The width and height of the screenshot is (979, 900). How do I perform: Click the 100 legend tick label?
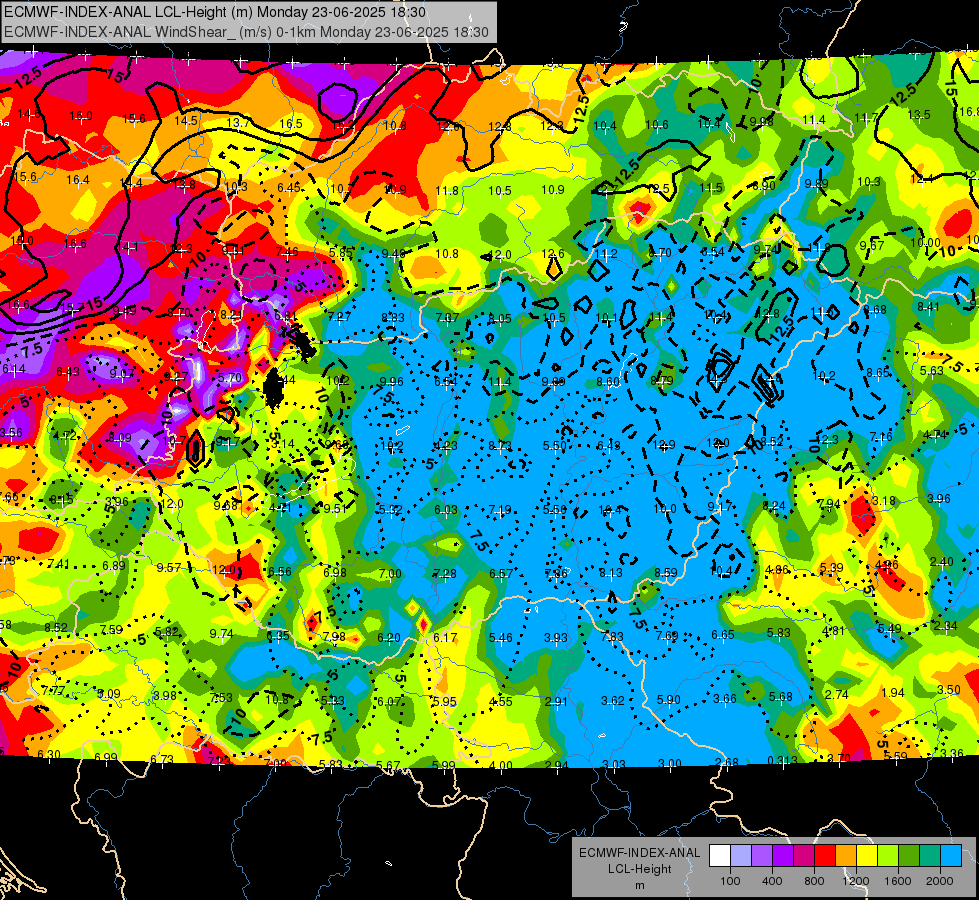click(730, 881)
